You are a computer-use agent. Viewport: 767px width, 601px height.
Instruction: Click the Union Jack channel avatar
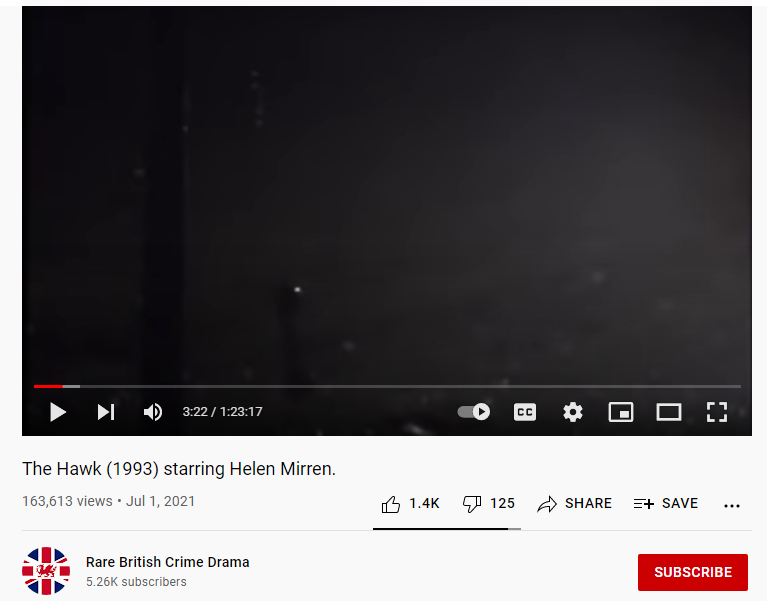point(46,571)
